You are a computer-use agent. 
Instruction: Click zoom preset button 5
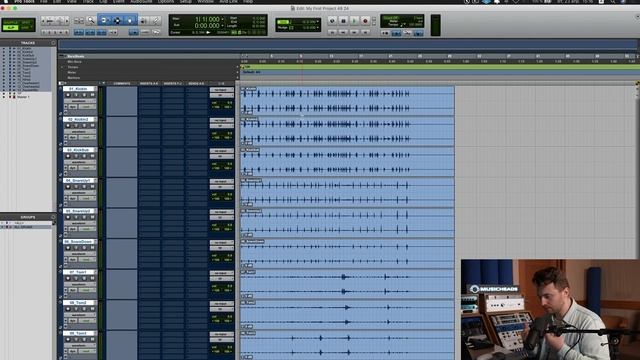click(67, 32)
